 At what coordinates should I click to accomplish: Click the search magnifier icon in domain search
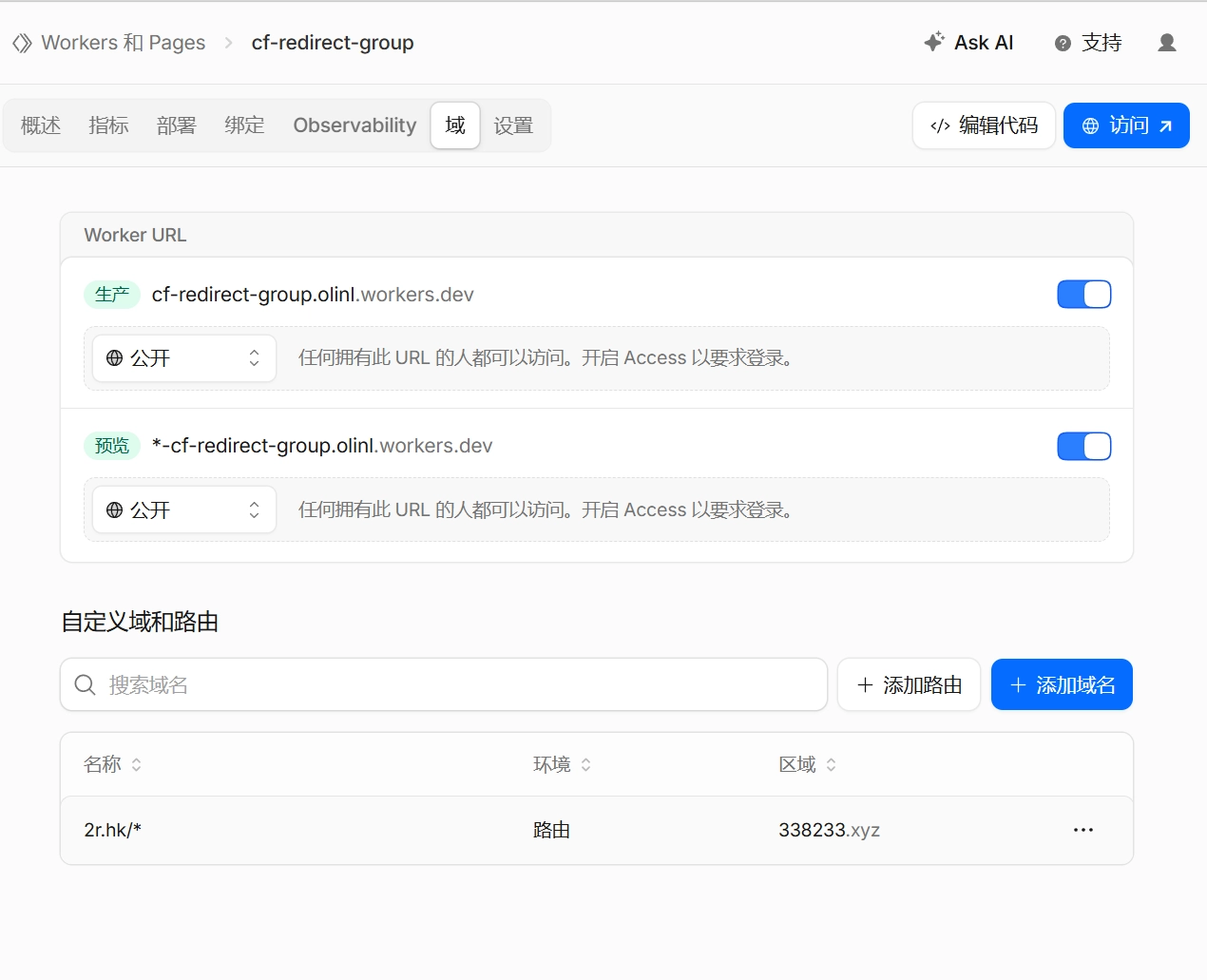[x=85, y=684]
